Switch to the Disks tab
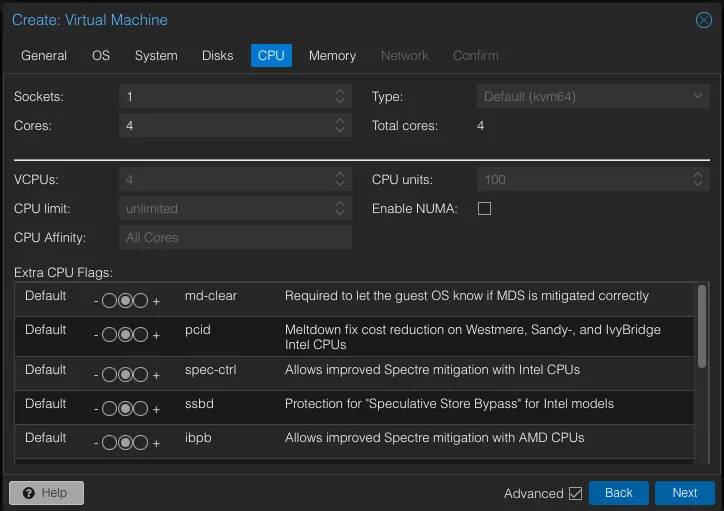This screenshot has width=724, height=511. coord(217,55)
